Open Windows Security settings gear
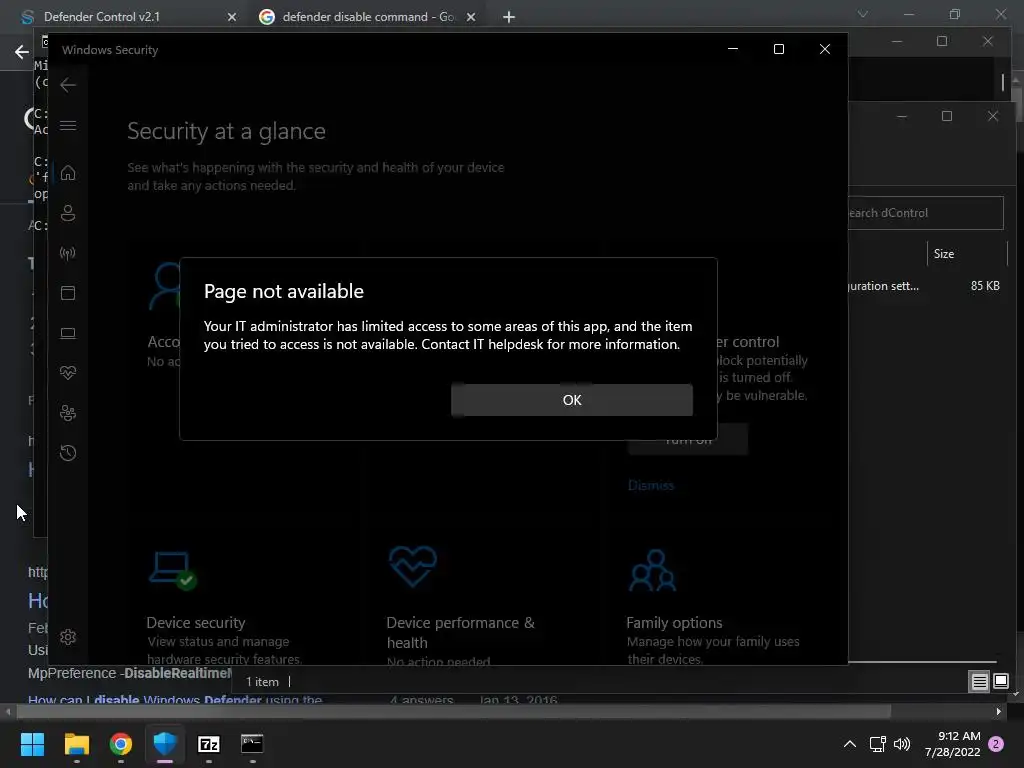Image resolution: width=1024 pixels, height=768 pixels. pos(68,637)
